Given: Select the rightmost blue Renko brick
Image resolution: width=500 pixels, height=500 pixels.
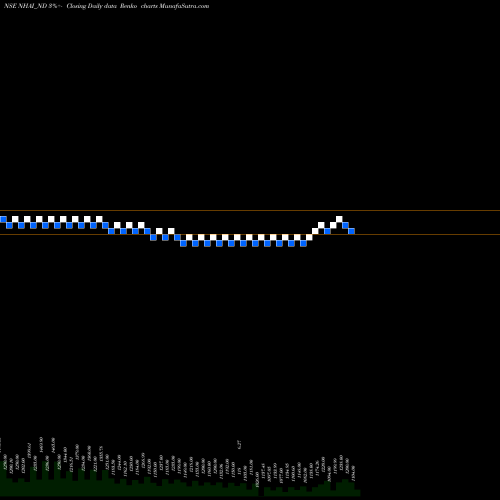Looking at the screenshot, I should (352, 231).
